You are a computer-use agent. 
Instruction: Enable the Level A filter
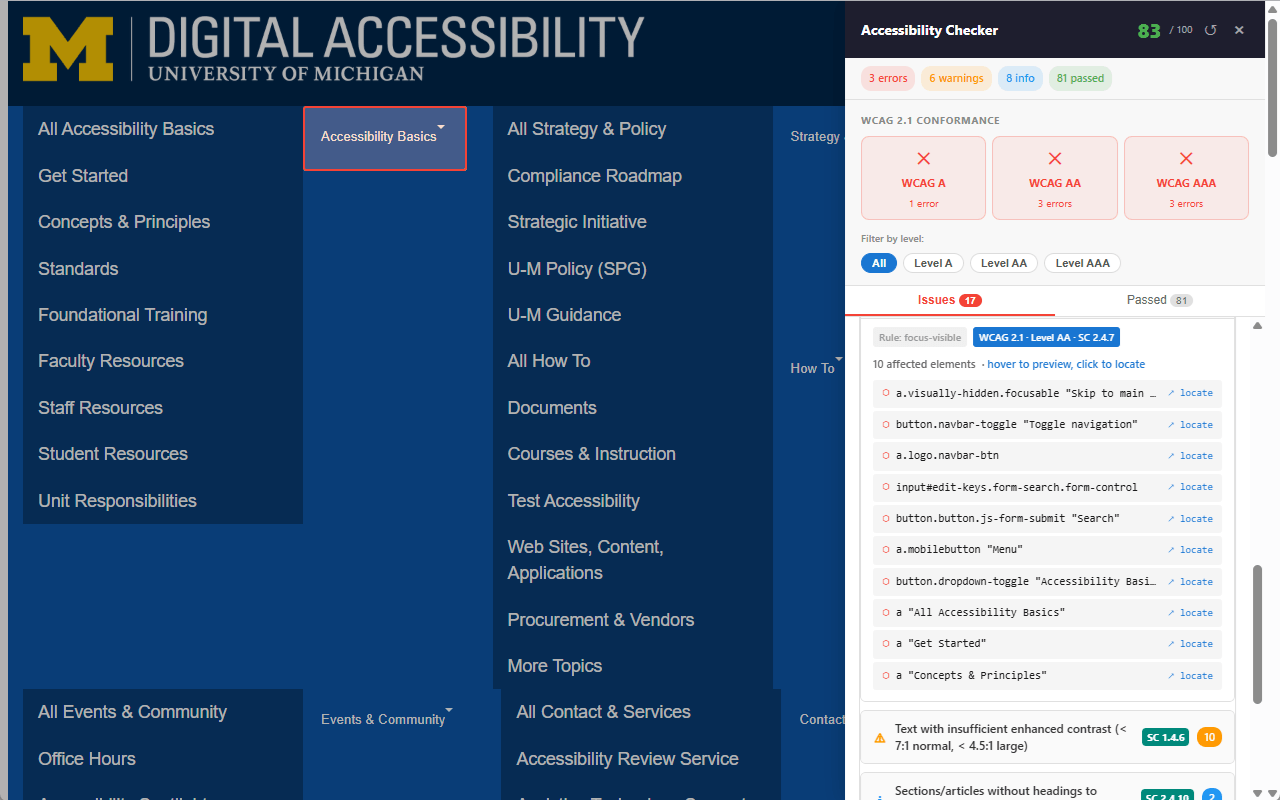click(x=933, y=263)
